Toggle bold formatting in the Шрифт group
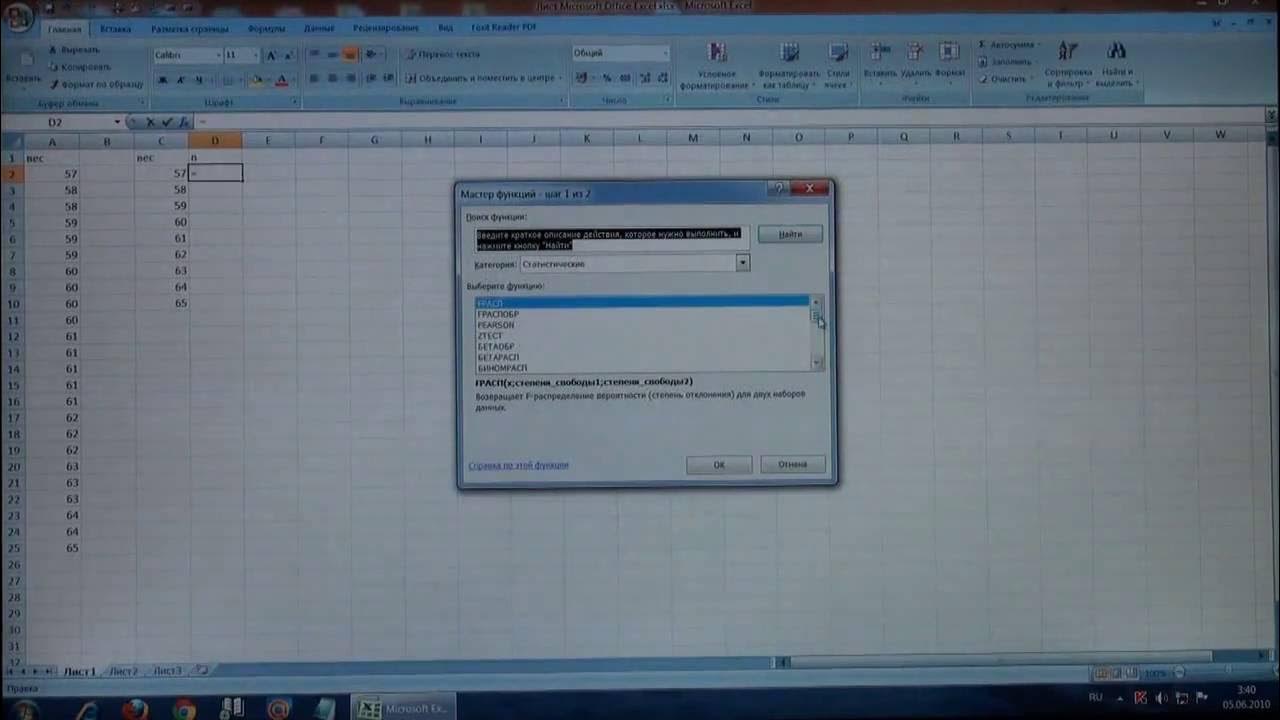 [x=164, y=80]
